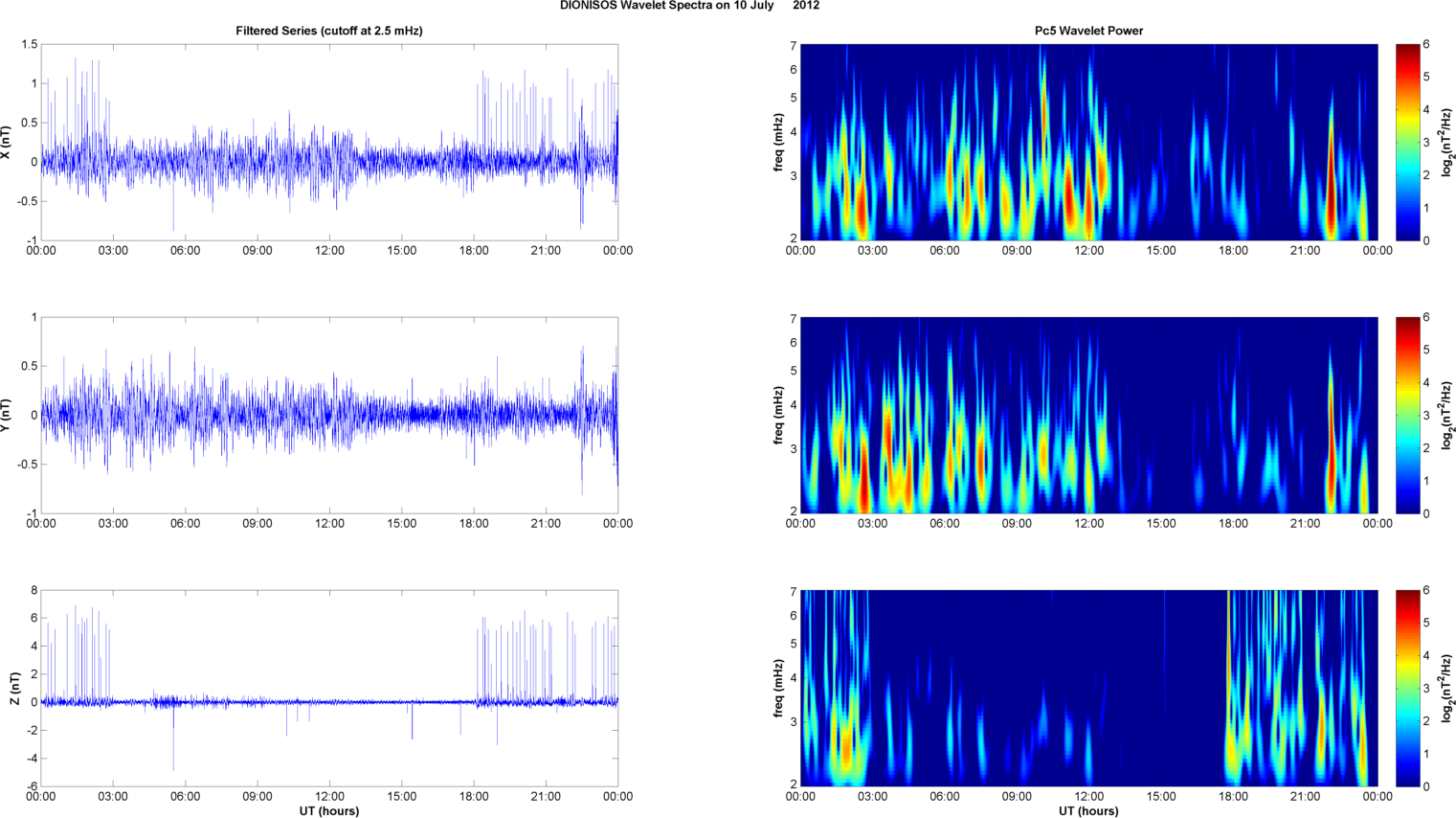Image resolution: width=1456 pixels, height=818 pixels.
Task: Select '21:00' tick under the bottom wavelet plot
Action: [x=1306, y=797]
